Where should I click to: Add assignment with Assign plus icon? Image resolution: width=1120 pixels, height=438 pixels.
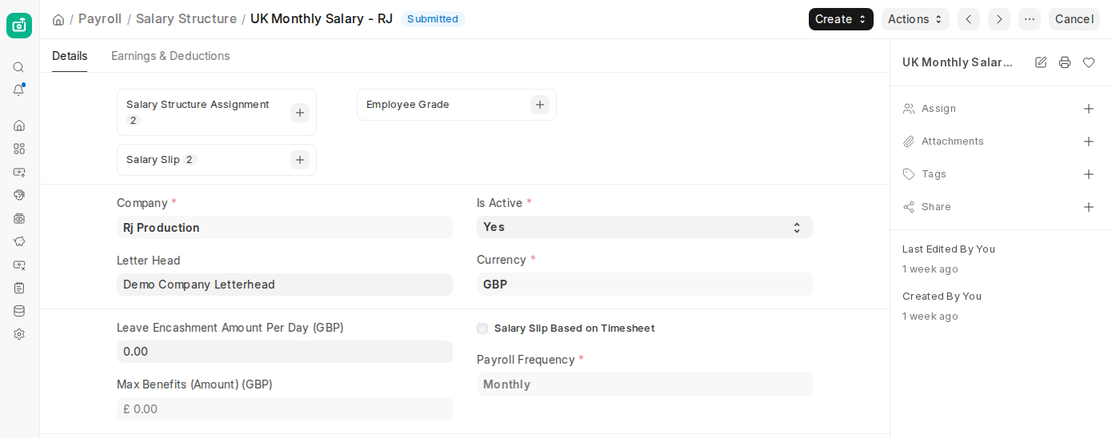[x=1089, y=109]
